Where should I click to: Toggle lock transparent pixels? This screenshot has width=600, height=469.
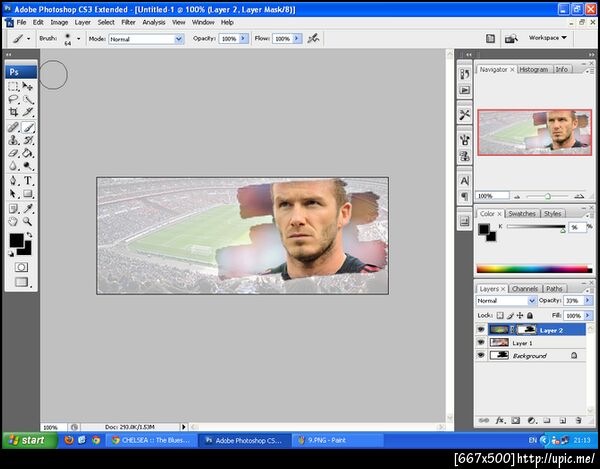(x=500, y=316)
